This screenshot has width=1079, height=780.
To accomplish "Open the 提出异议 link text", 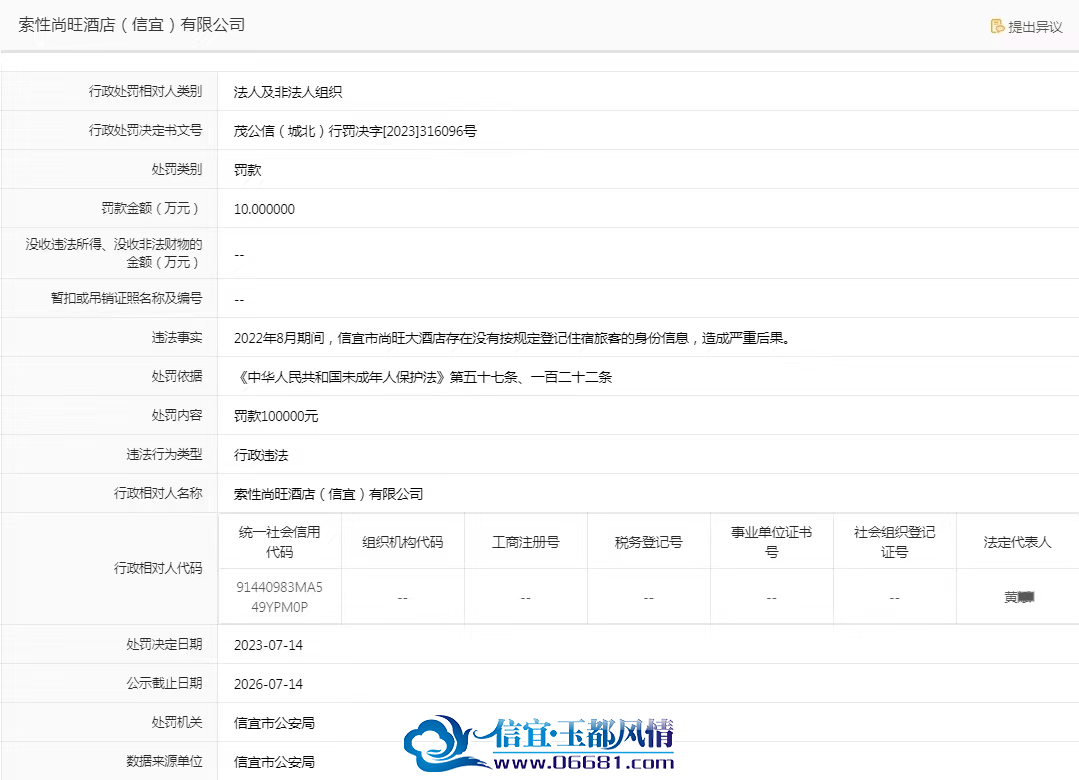I will click(x=1036, y=27).
